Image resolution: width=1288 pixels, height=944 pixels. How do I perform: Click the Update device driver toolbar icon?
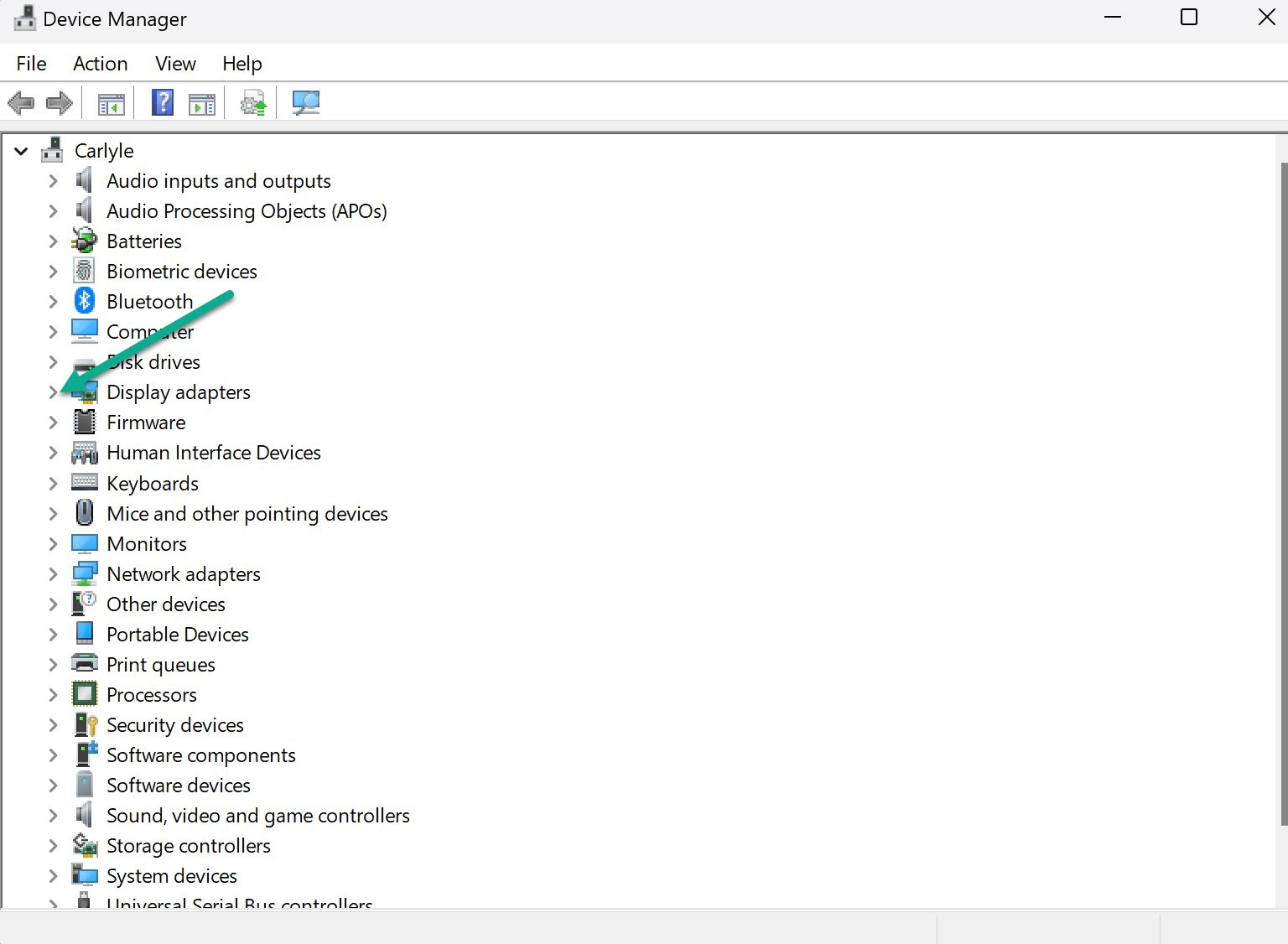point(253,103)
